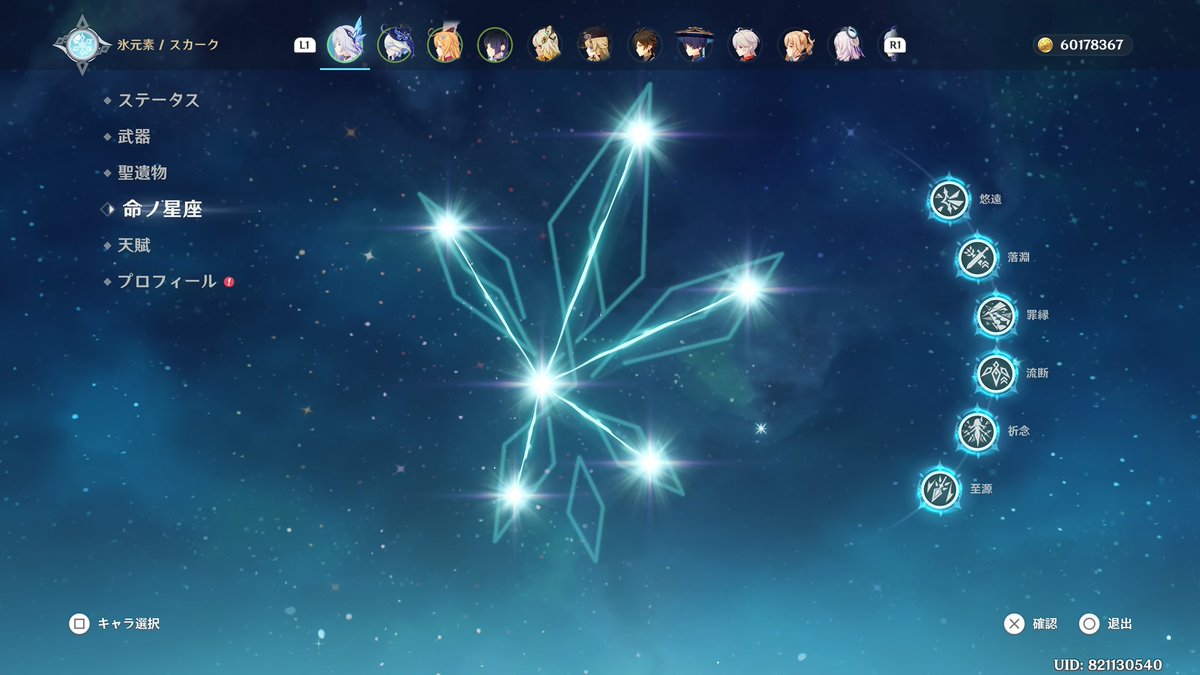Click the gold Mora coin icon
1200x675 pixels.
coord(1046,45)
